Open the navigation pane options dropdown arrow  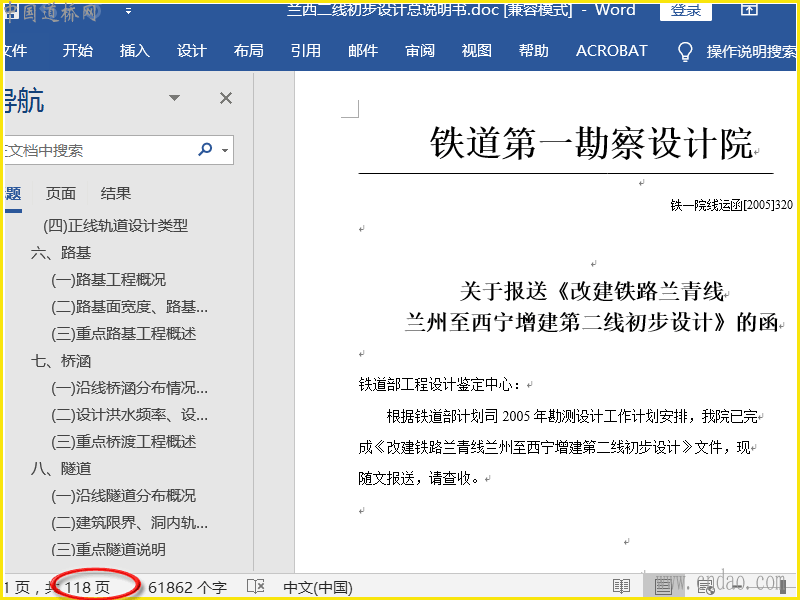[174, 97]
